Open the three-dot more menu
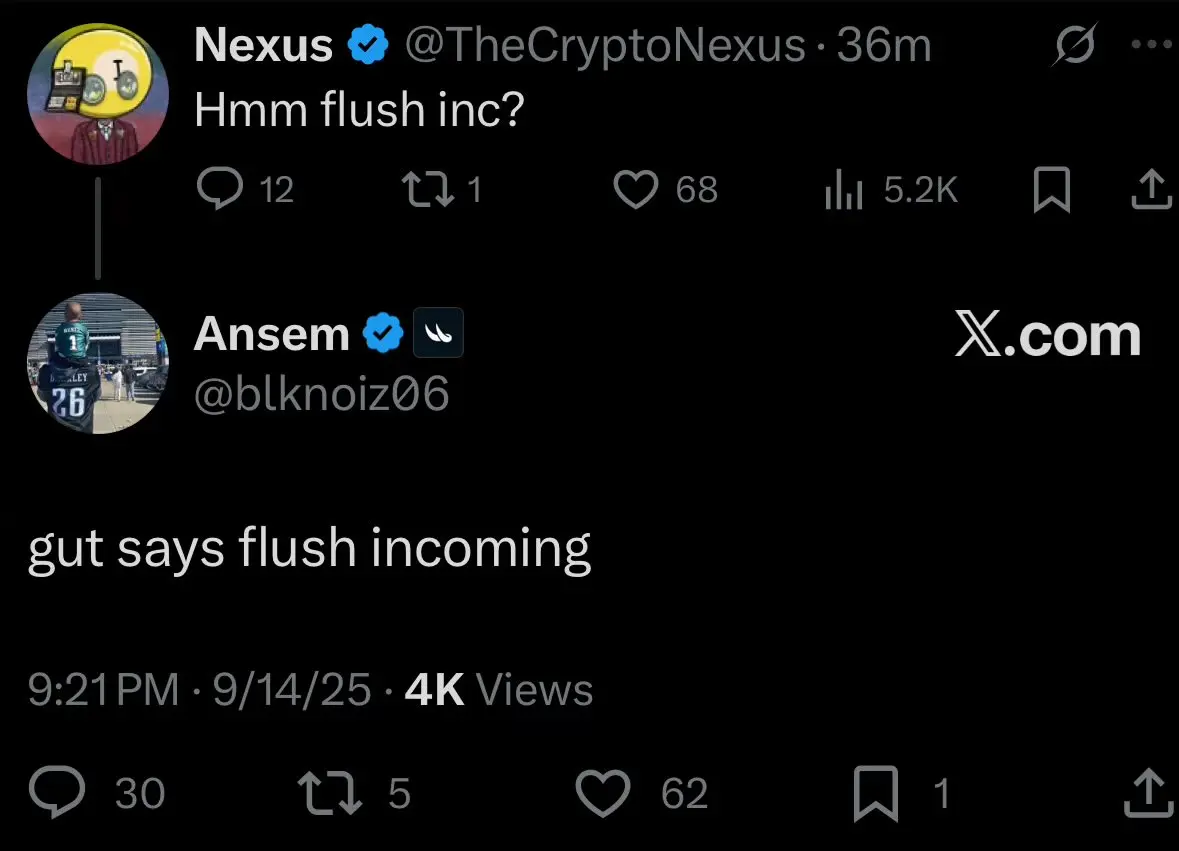The image size is (1179, 851). (x=1152, y=44)
